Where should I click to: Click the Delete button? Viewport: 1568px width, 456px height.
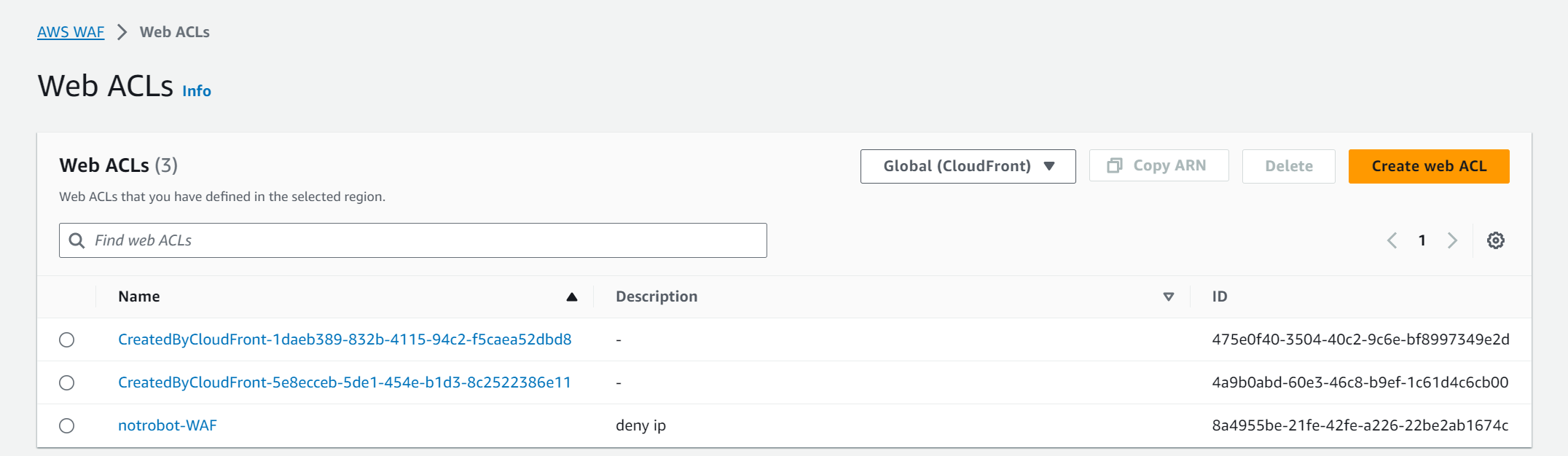(x=1288, y=166)
